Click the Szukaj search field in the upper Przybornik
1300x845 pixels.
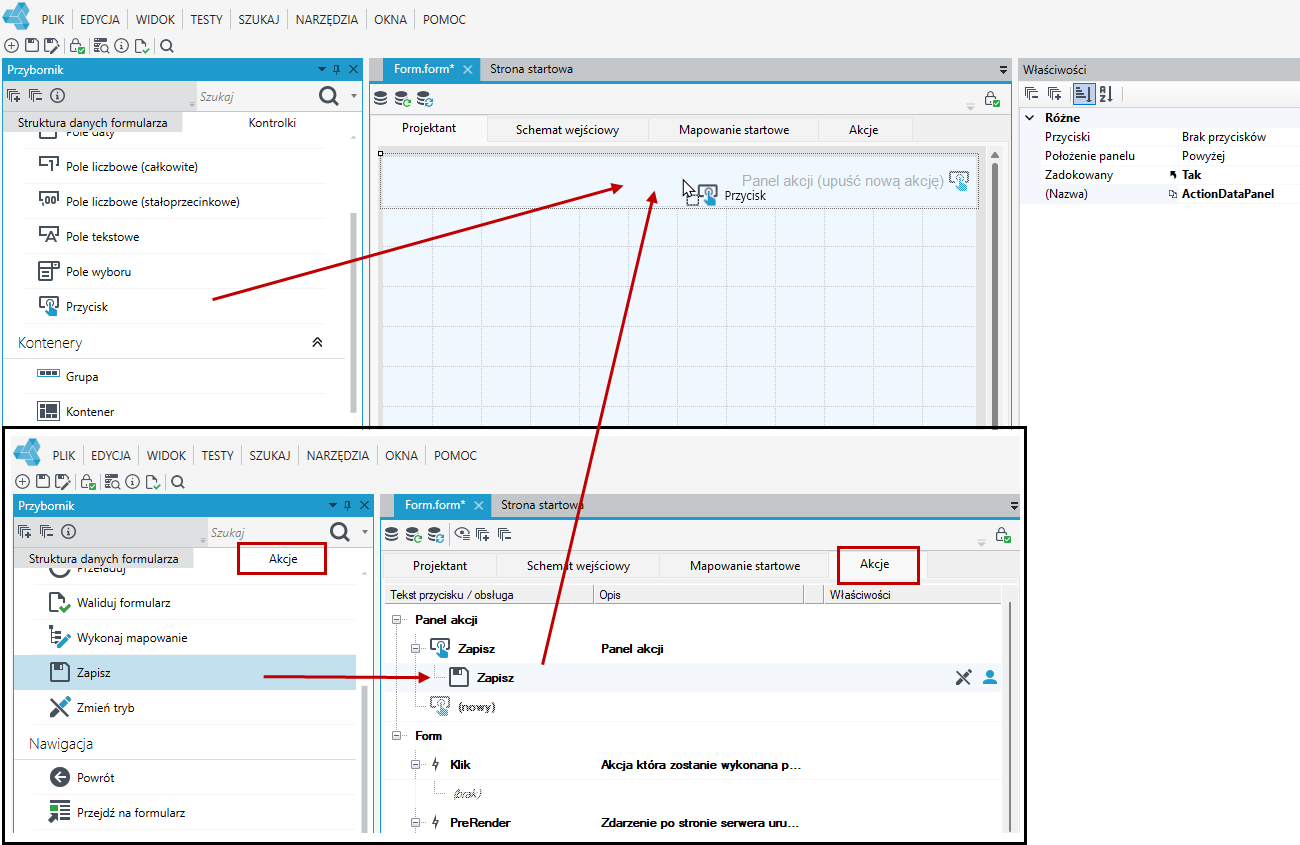(x=255, y=97)
